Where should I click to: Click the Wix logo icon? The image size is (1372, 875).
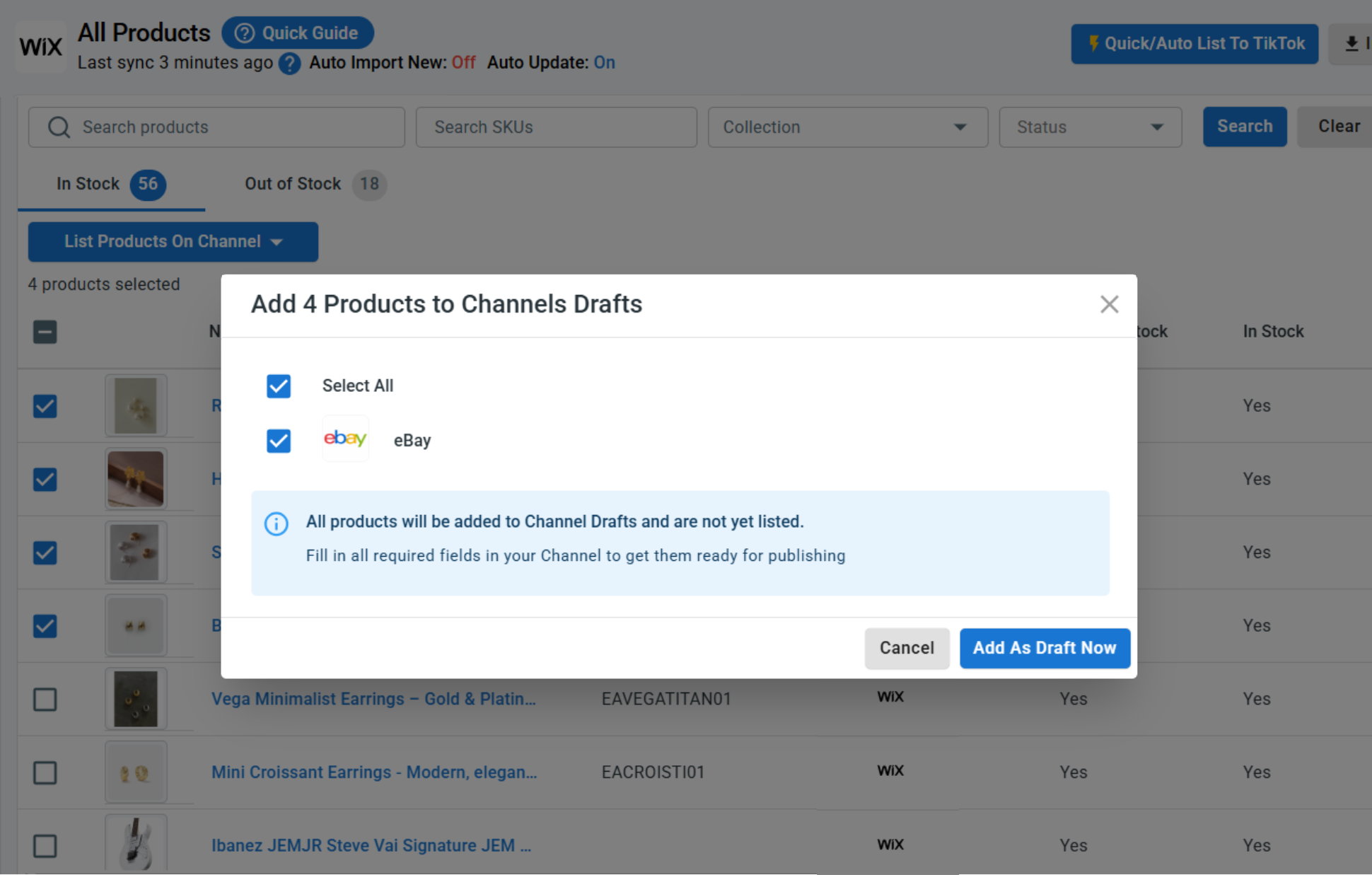pos(40,47)
